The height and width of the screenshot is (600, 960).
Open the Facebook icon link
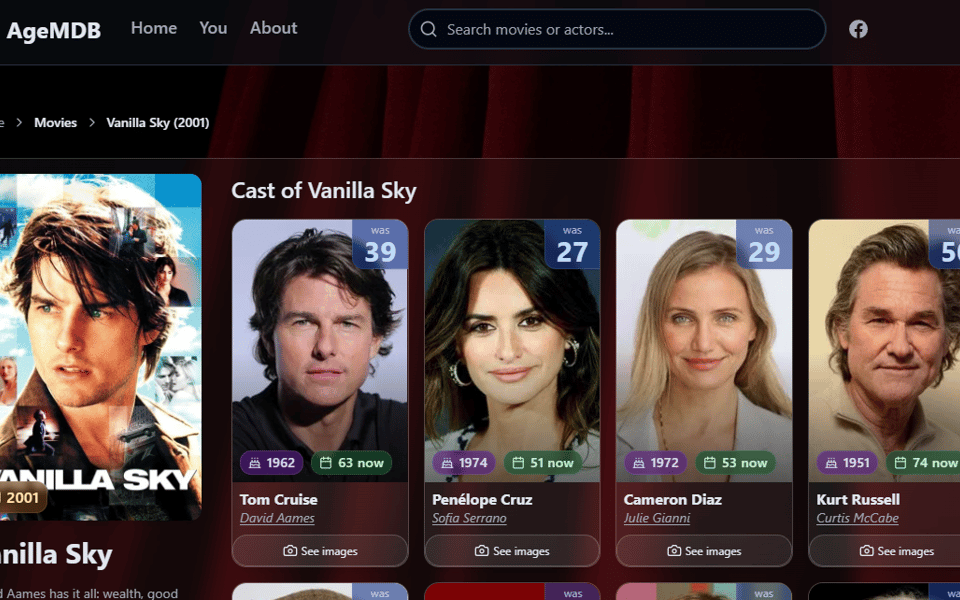pos(858,29)
